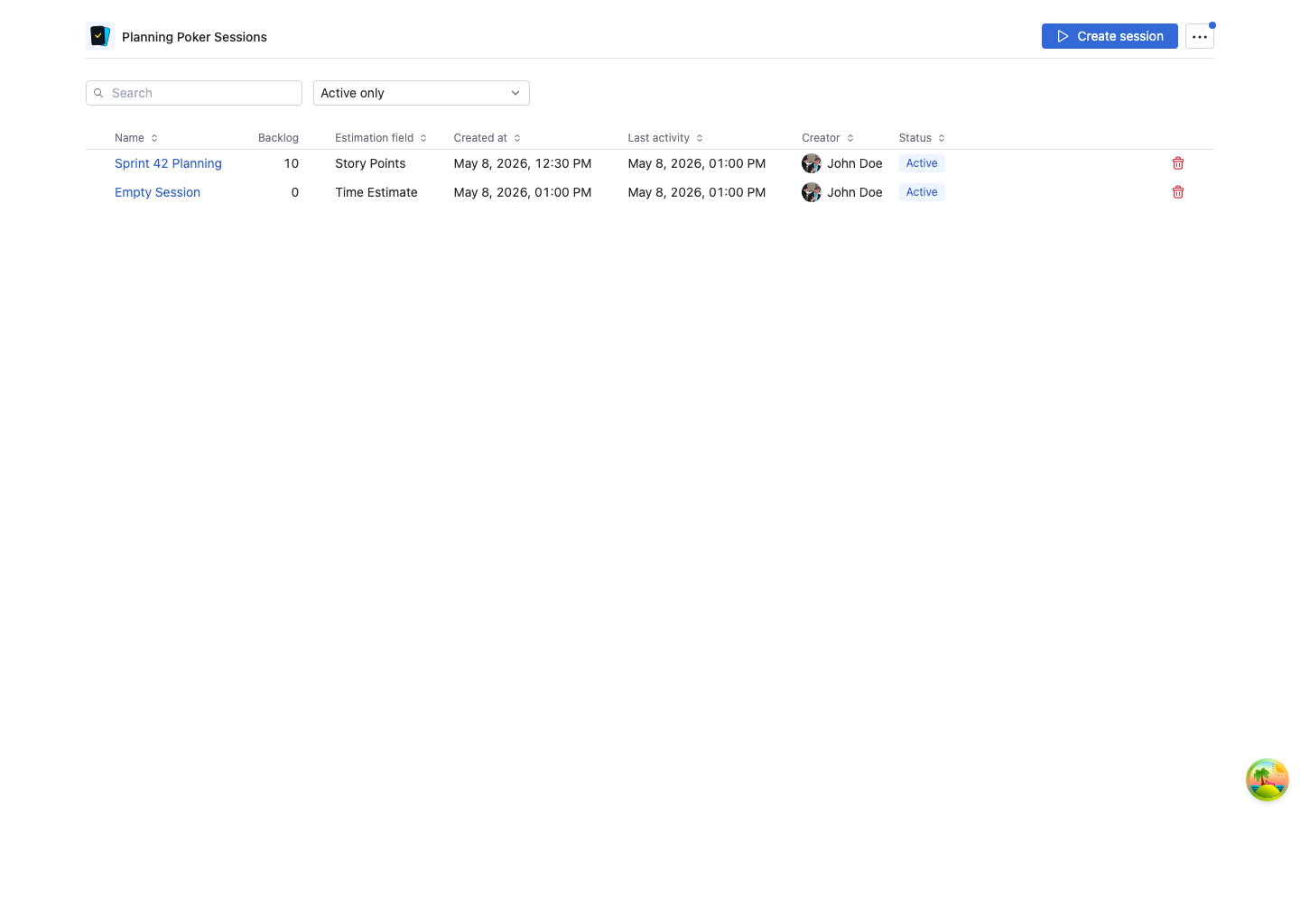The width and height of the screenshot is (1300, 924).
Task: Click Empty Session last activity date cell
Action: (x=697, y=192)
